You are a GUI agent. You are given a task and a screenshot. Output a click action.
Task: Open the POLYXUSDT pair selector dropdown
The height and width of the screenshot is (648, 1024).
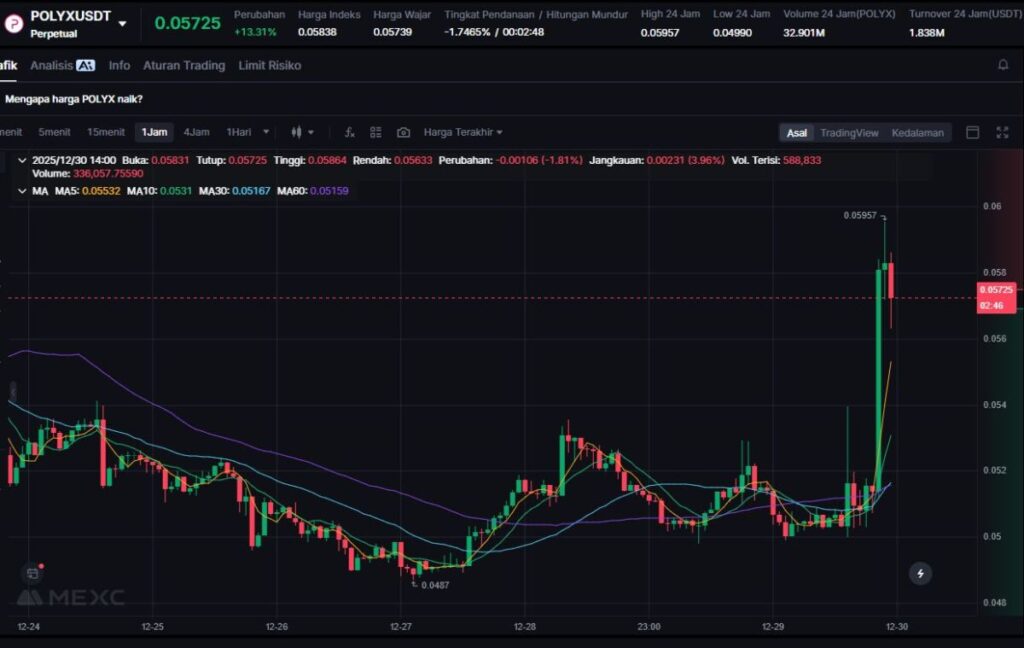(x=122, y=22)
